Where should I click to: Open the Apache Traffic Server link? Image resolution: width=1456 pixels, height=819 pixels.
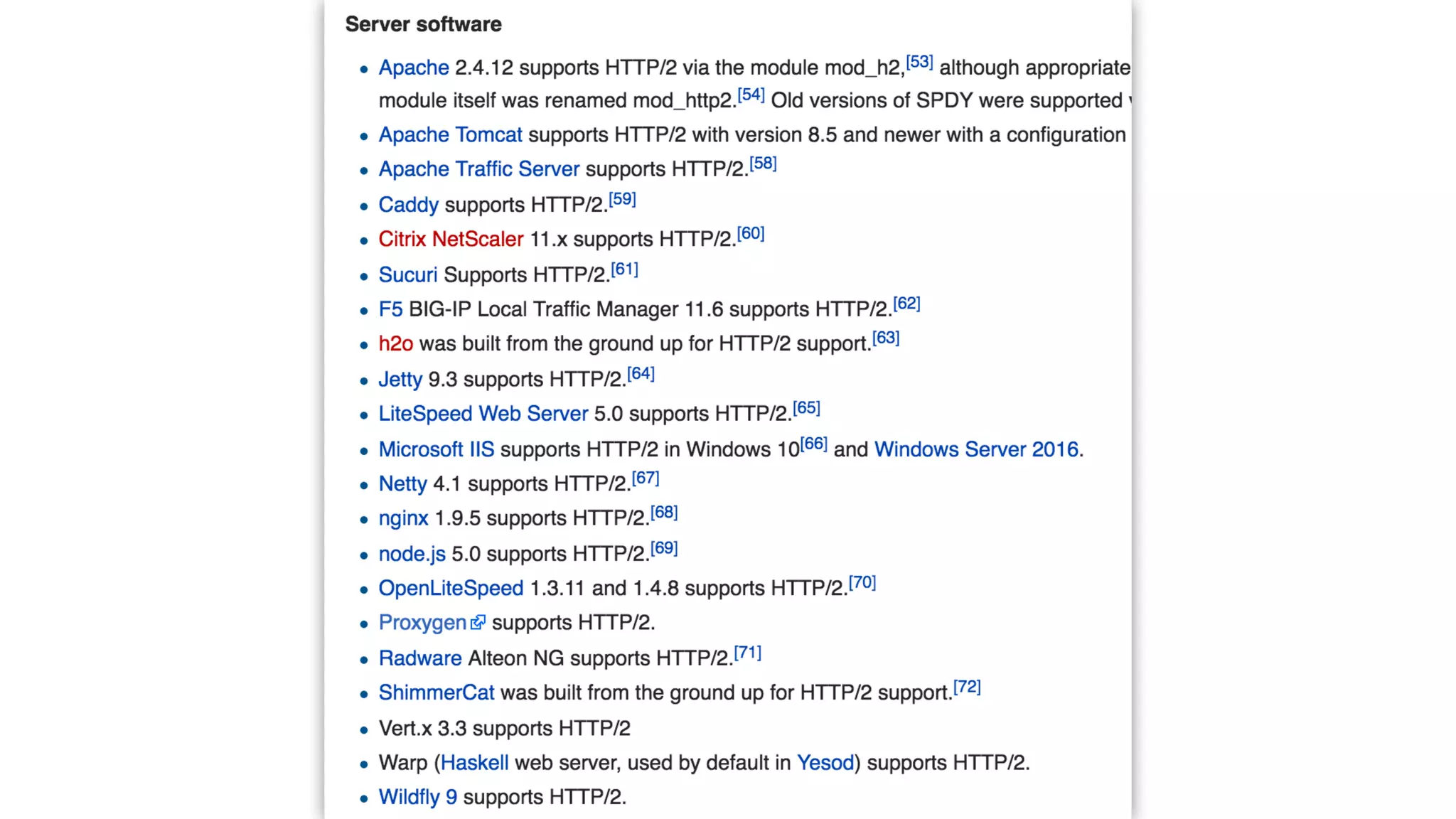pyautogui.click(x=478, y=169)
